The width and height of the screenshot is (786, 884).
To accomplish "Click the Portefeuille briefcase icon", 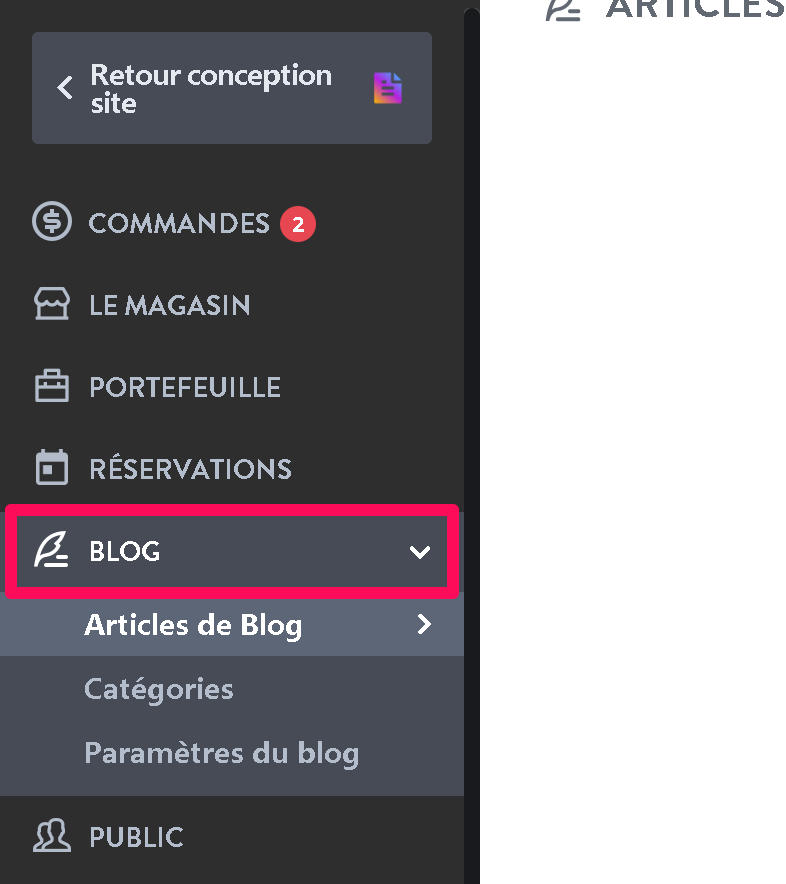I will click(x=52, y=386).
